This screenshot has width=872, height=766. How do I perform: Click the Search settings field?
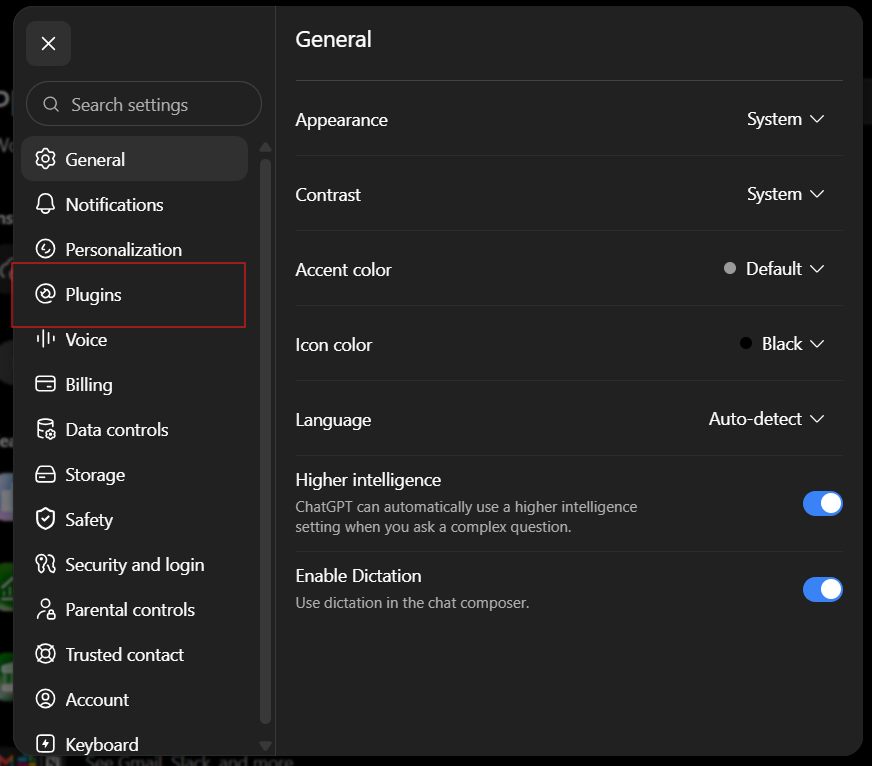click(143, 104)
